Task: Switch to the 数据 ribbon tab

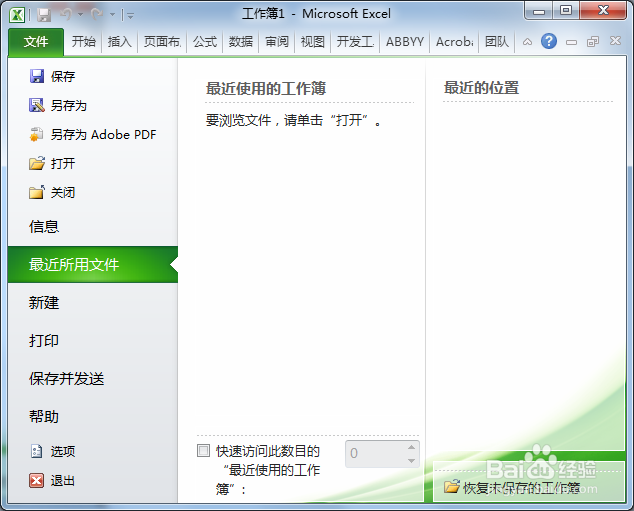Action: coord(241,42)
